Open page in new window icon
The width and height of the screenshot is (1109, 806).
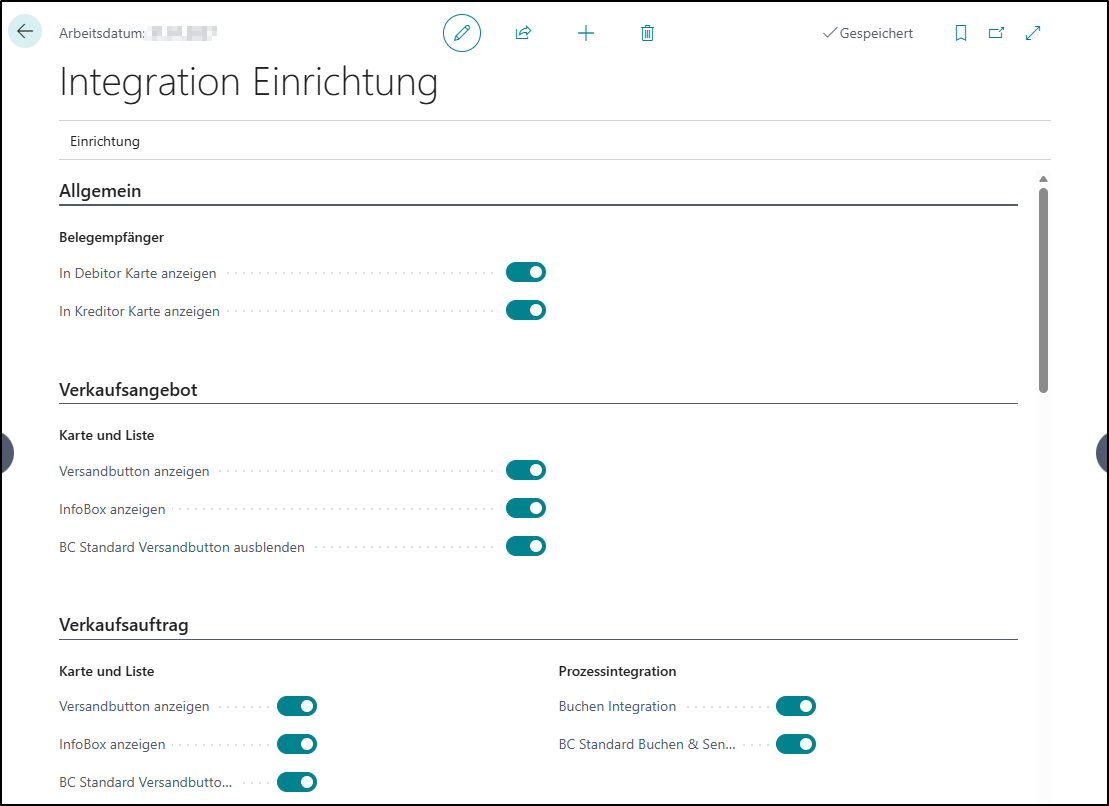point(996,33)
